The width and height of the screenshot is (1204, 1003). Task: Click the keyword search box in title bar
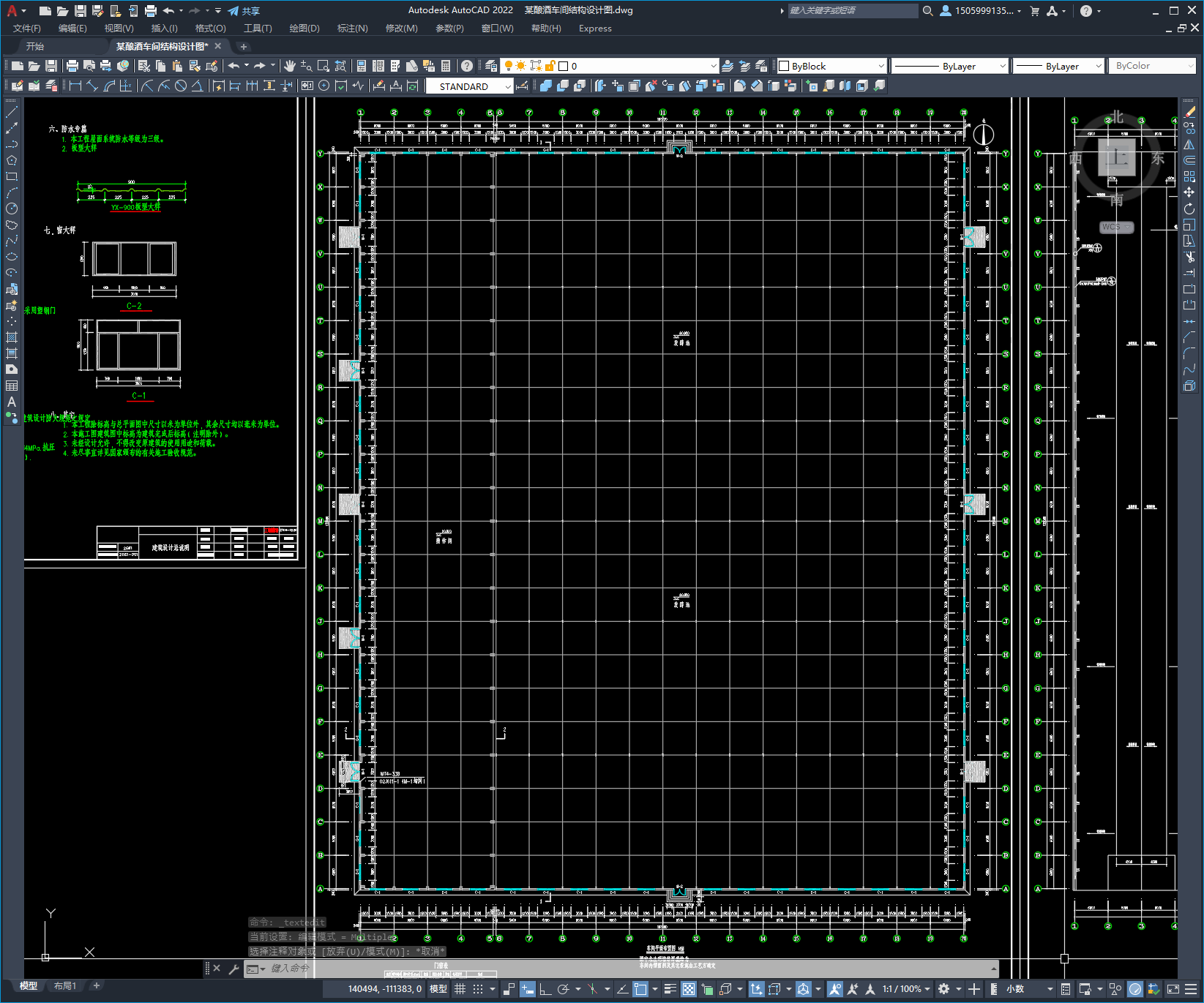click(853, 11)
